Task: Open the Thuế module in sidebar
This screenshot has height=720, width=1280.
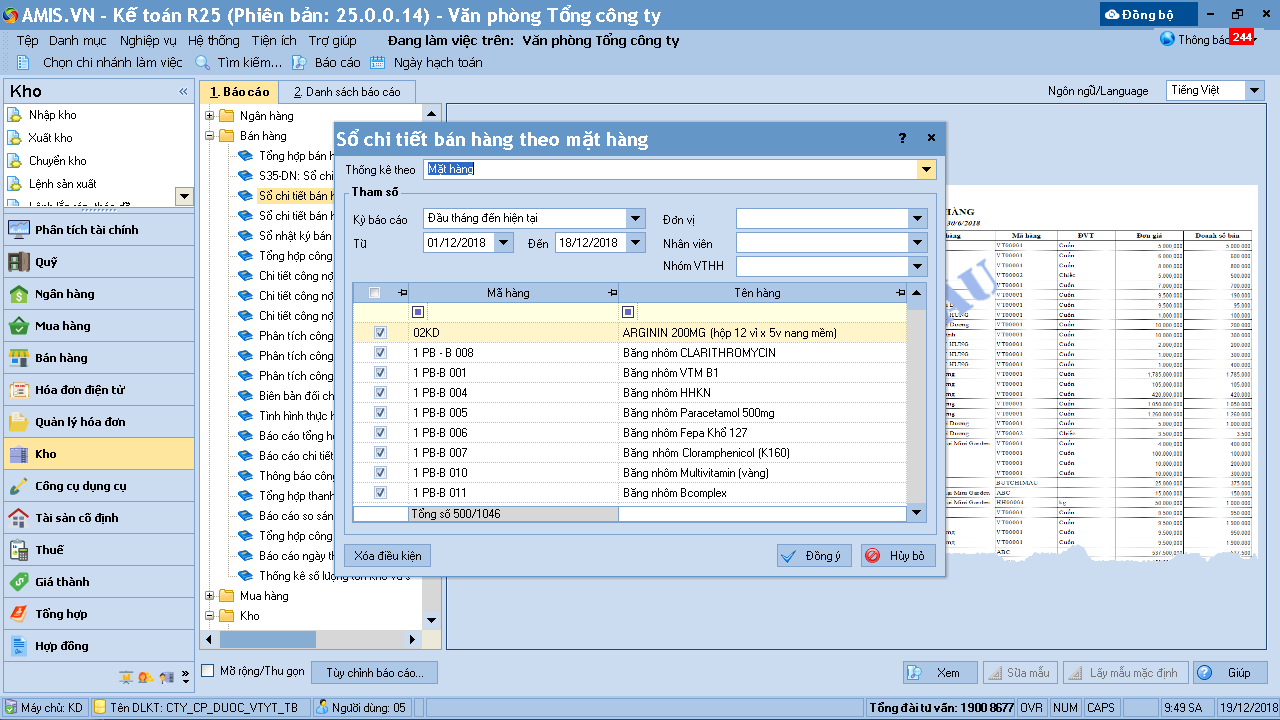Action: click(x=49, y=550)
